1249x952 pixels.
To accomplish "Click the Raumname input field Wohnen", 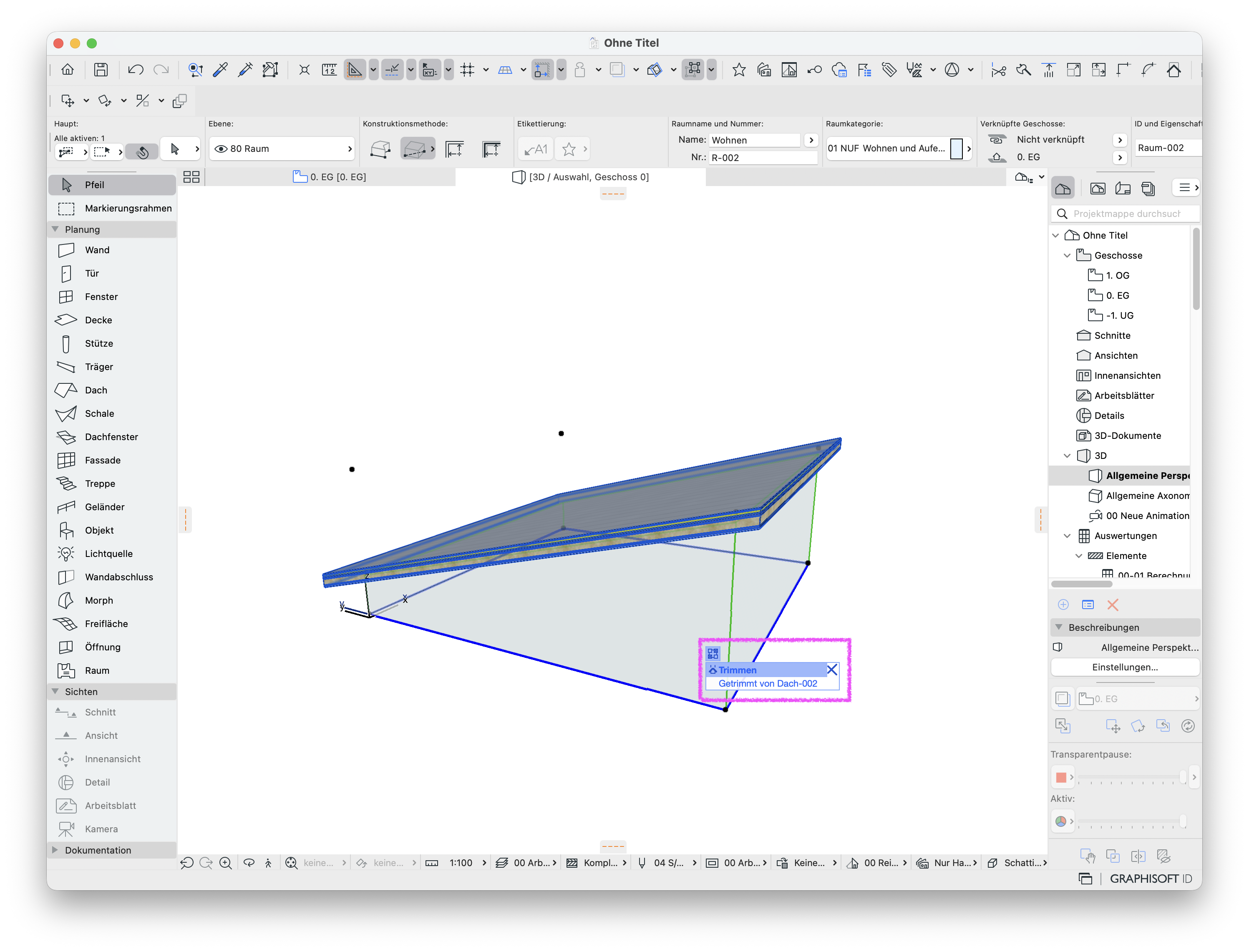I will (x=754, y=140).
